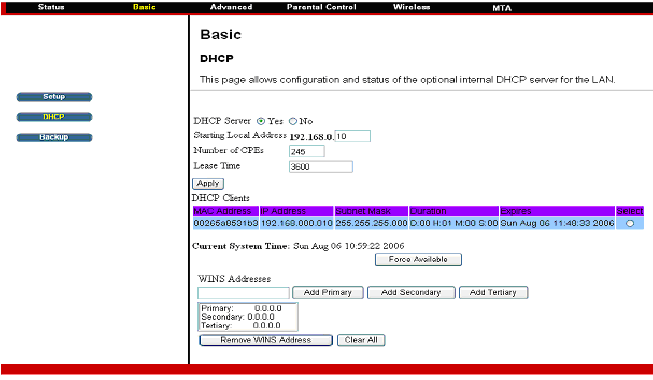The height and width of the screenshot is (380, 653).
Task: Click the Force Available button
Action: point(418,260)
